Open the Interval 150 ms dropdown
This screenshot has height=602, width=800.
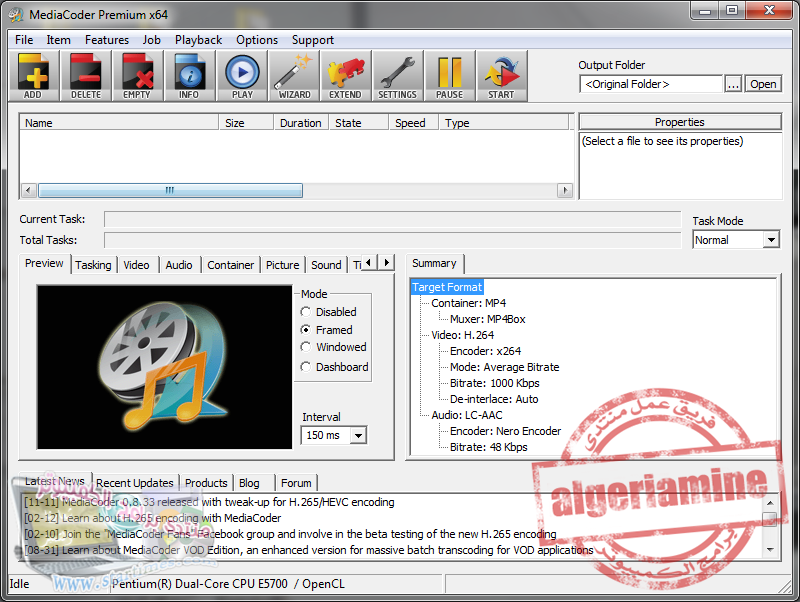(x=358, y=435)
